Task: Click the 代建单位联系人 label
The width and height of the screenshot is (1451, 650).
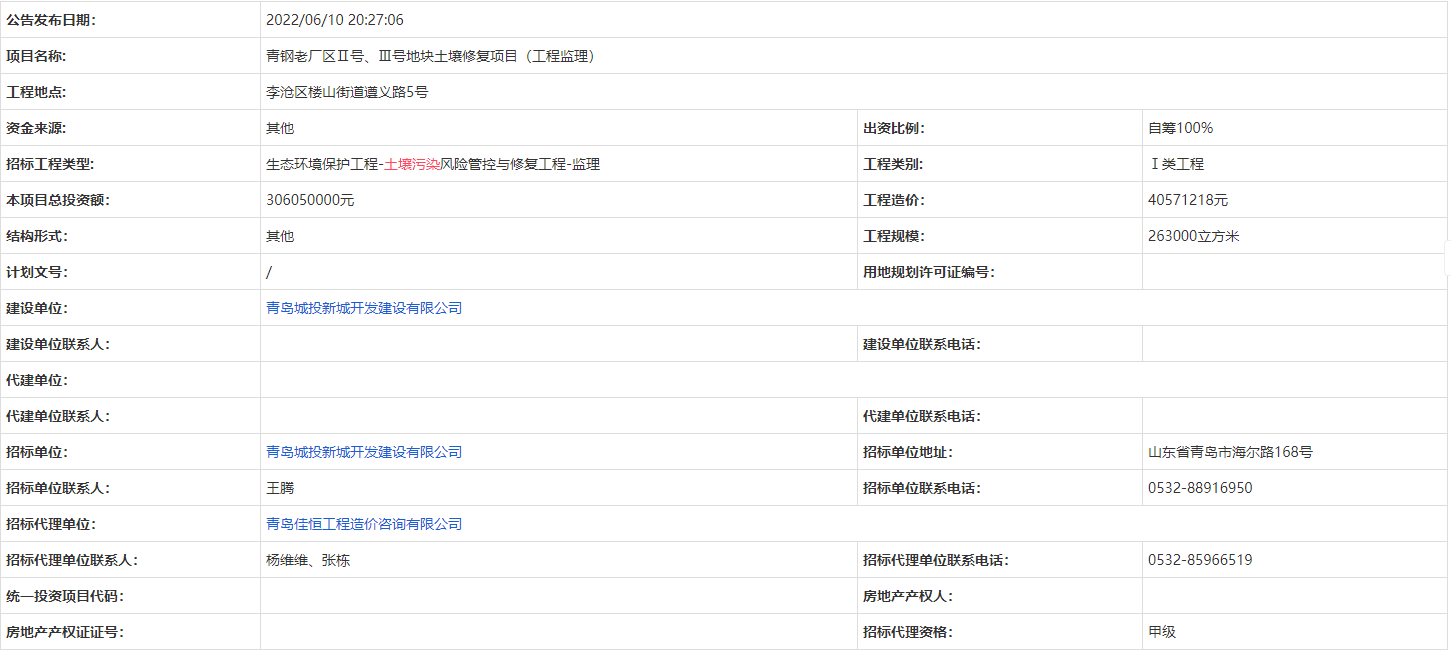Action: click(x=58, y=416)
